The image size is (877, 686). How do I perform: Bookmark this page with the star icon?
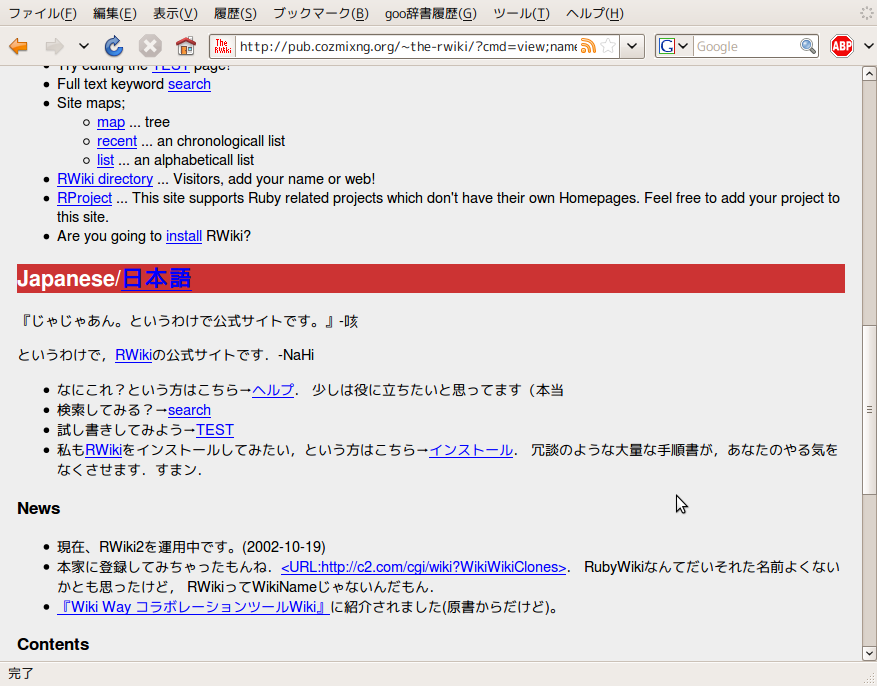(x=609, y=46)
